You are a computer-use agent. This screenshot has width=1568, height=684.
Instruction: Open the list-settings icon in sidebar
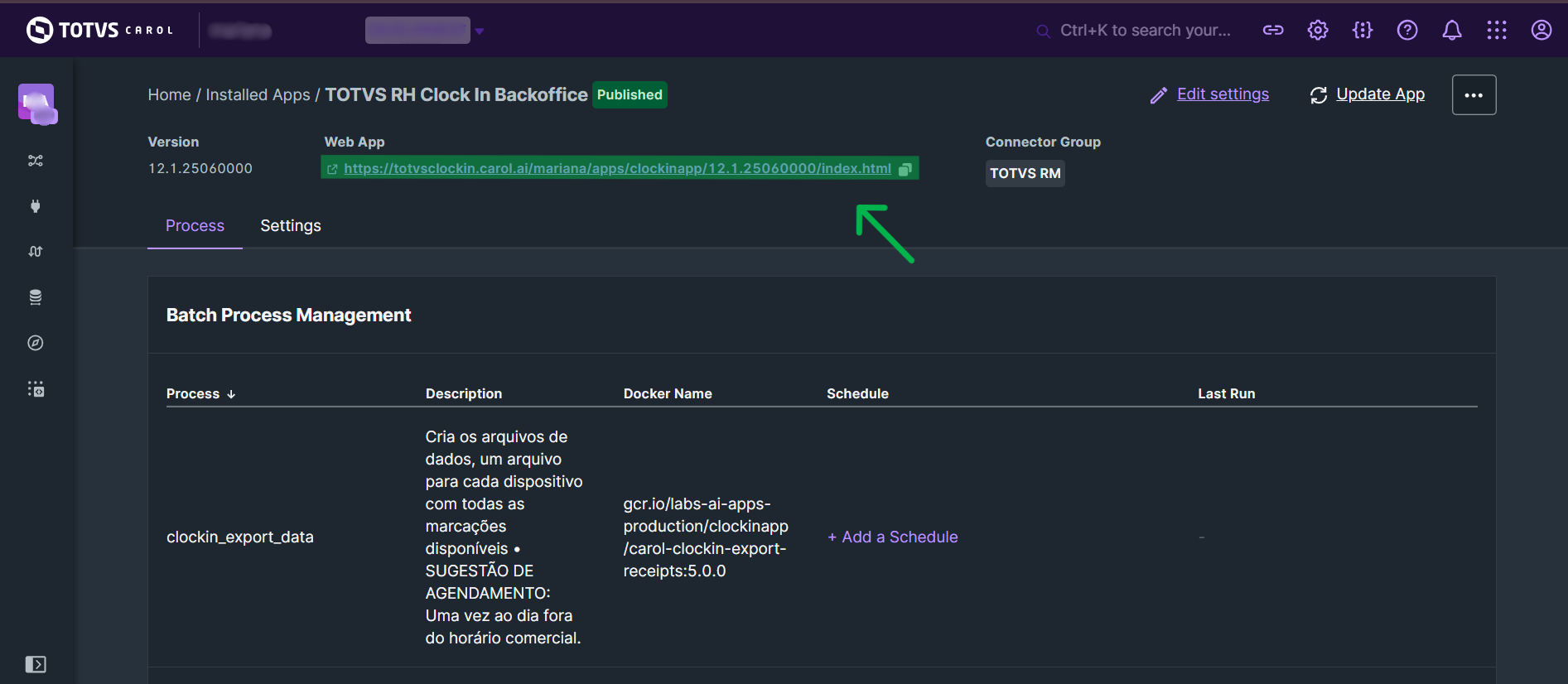(x=36, y=389)
